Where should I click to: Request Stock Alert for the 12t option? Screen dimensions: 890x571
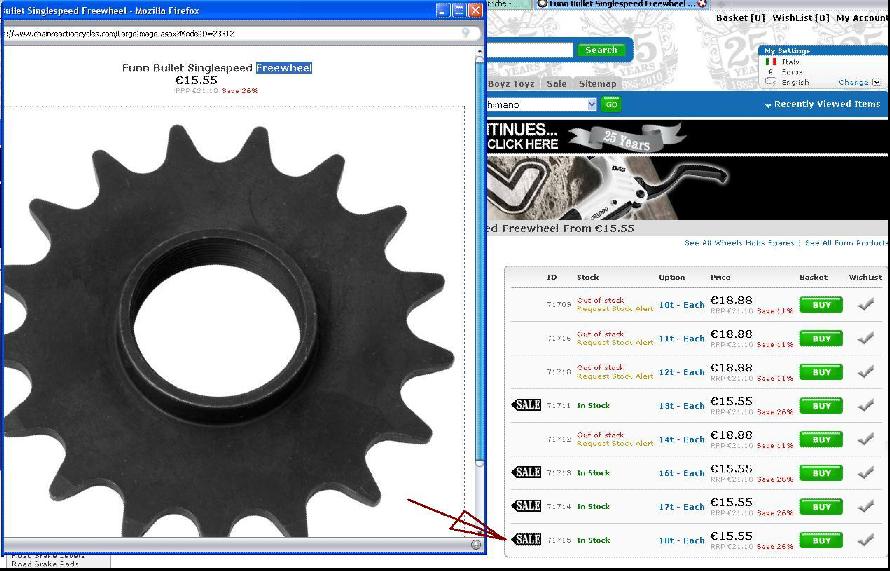(x=615, y=376)
